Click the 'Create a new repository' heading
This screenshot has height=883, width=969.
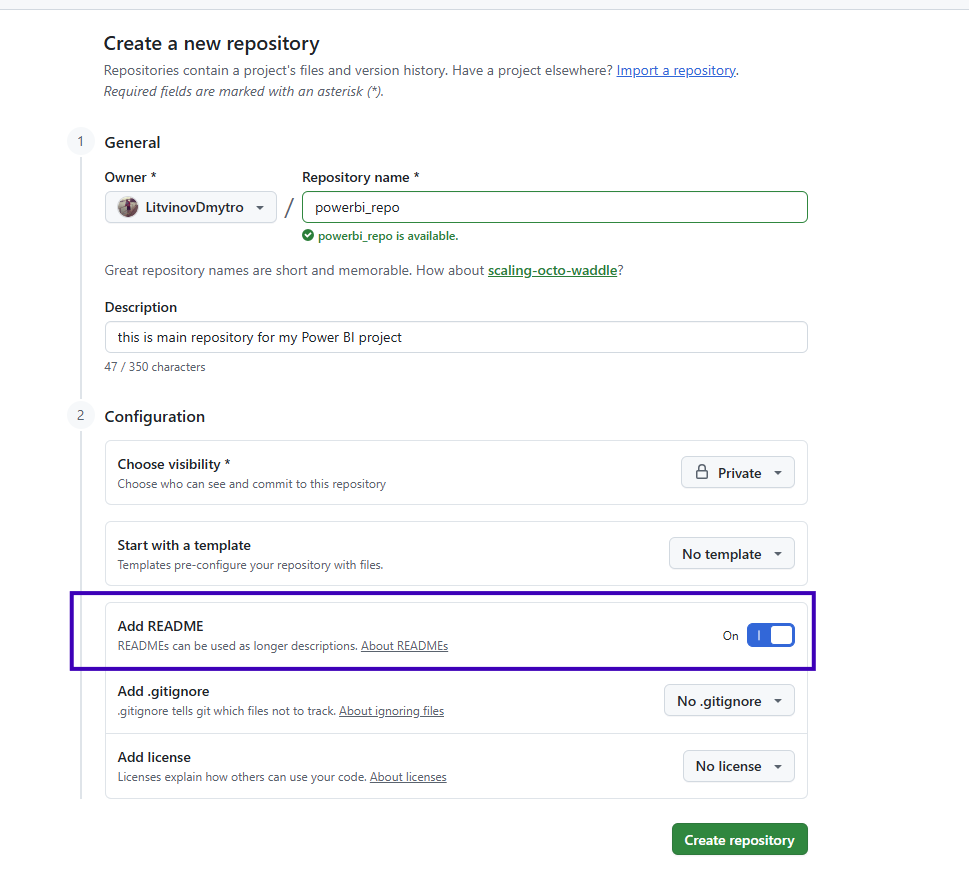tap(211, 43)
